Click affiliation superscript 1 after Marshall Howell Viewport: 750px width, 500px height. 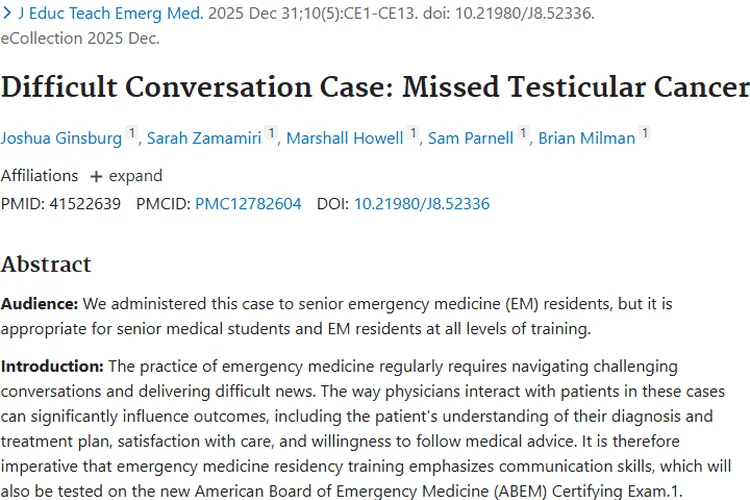[x=413, y=133]
